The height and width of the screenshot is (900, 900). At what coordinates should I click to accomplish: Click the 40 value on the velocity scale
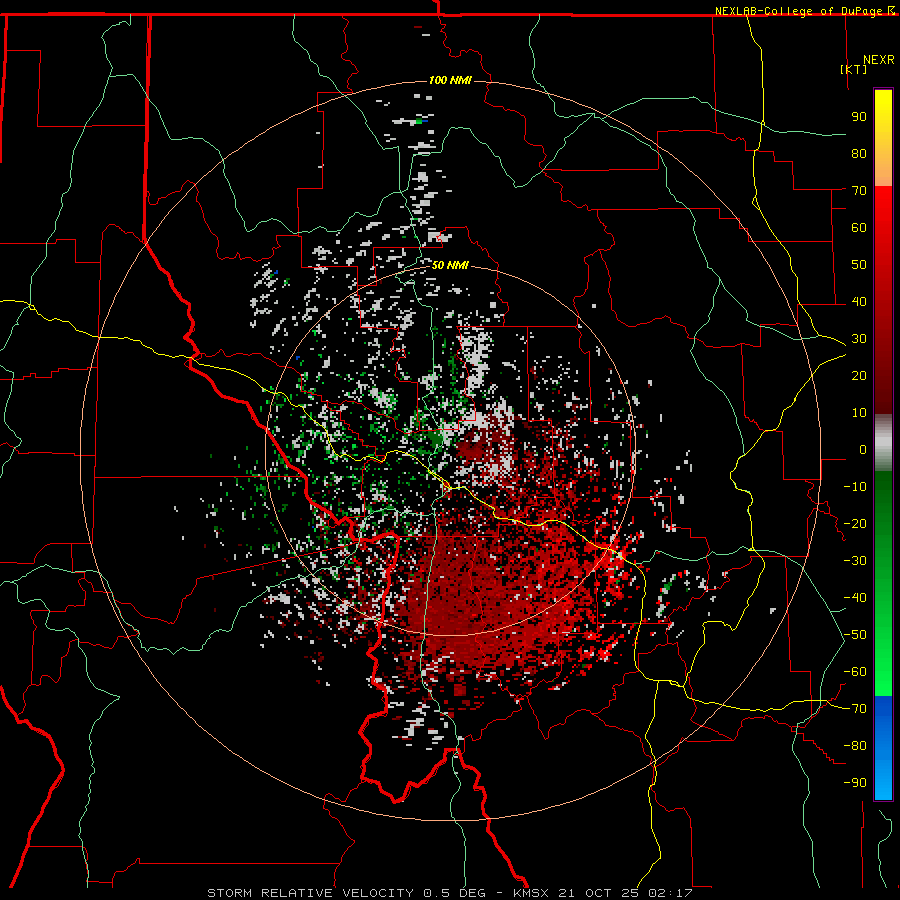click(859, 301)
